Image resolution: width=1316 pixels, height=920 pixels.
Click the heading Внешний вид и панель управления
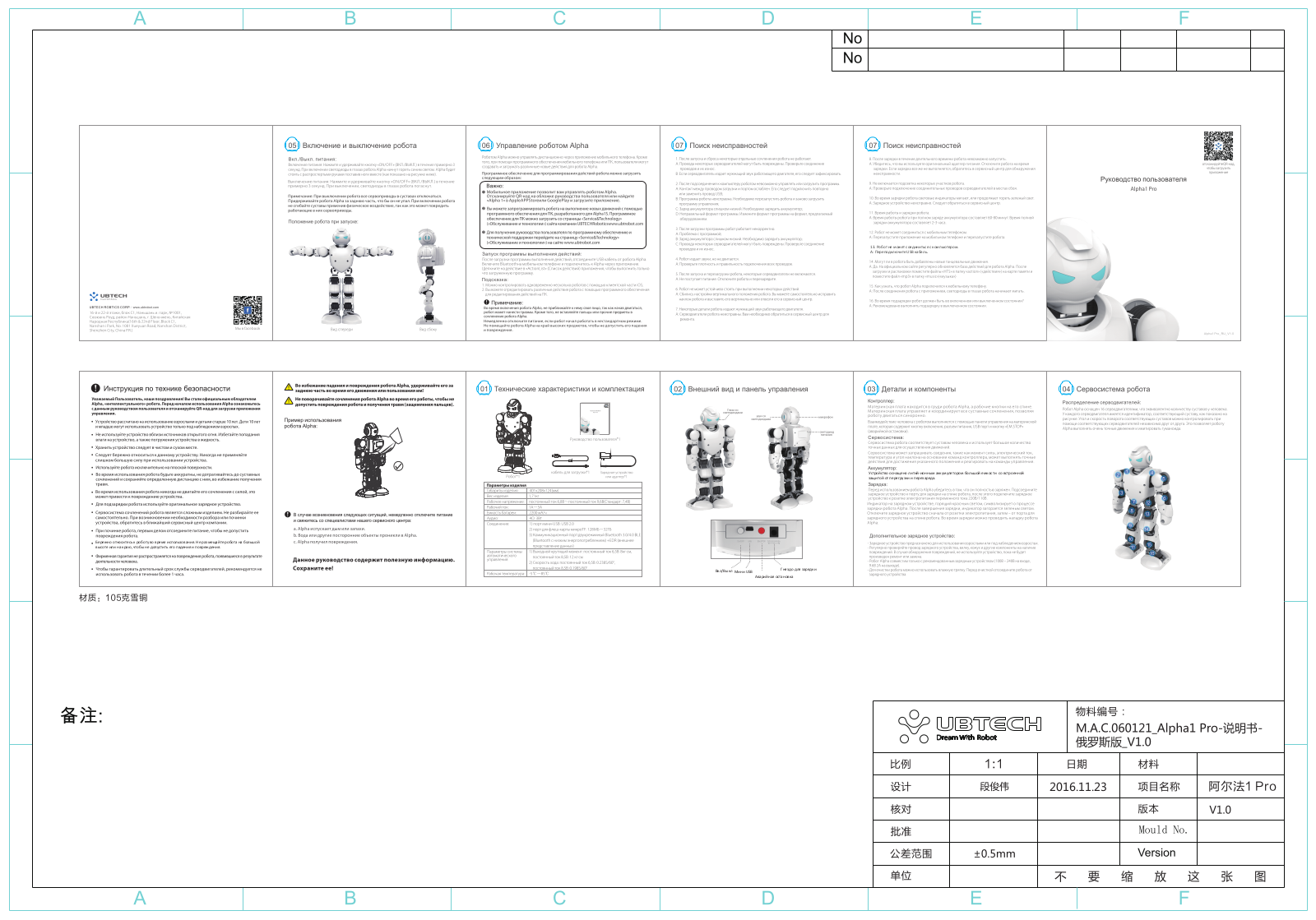tap(748, 389)
